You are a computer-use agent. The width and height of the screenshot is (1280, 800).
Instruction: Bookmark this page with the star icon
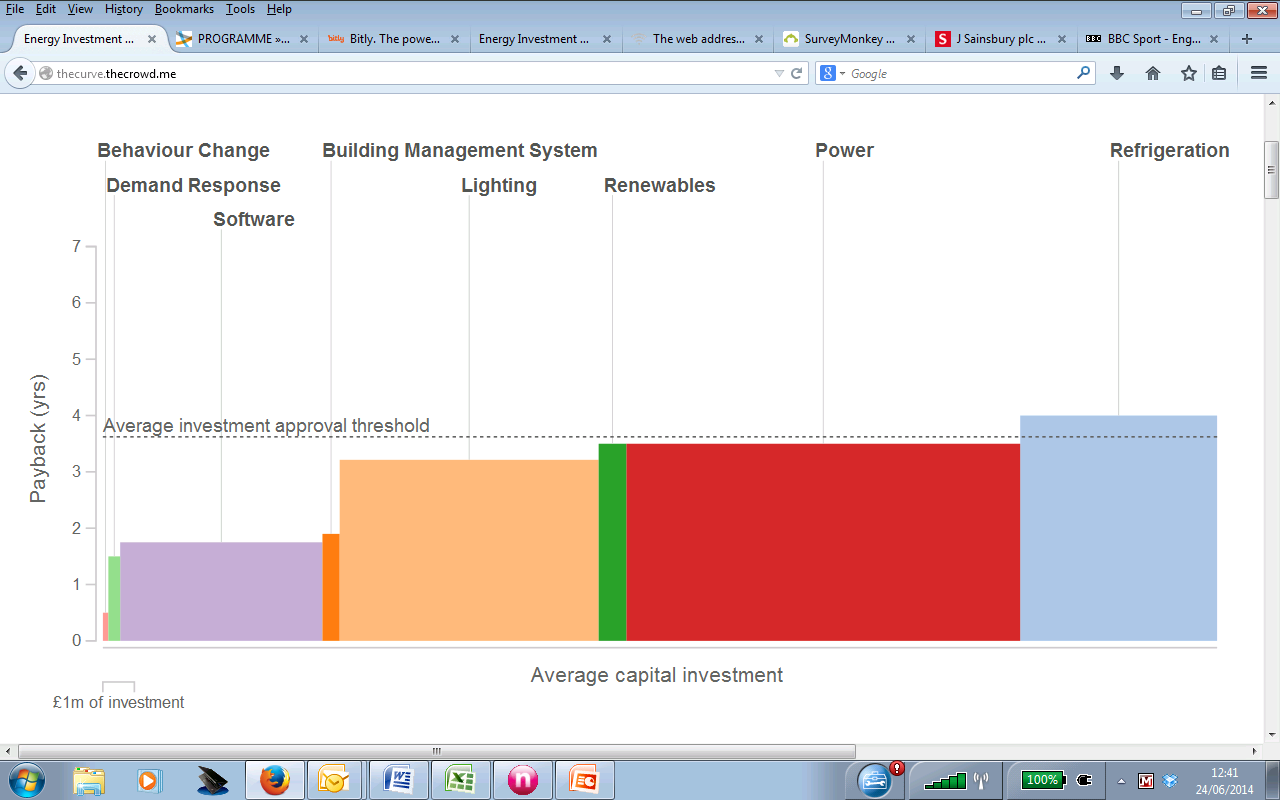click(x=1188, y=73)
